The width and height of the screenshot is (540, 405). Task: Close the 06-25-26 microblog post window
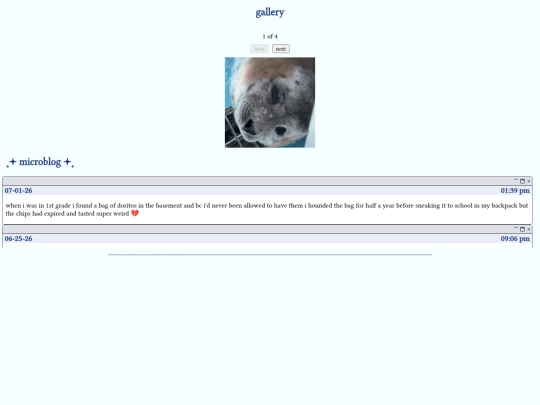[529, 229]
